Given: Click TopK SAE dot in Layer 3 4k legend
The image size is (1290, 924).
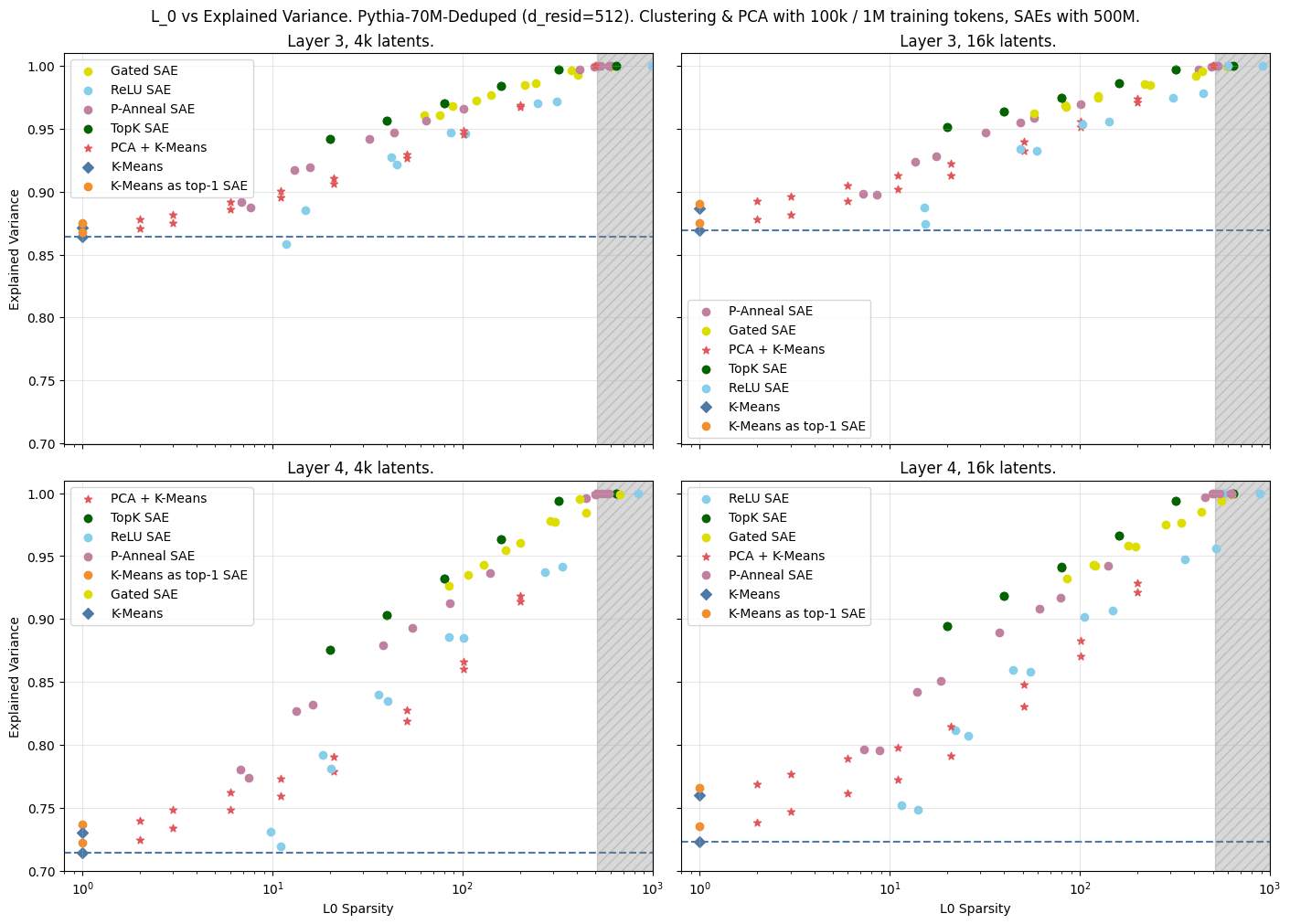Looking at the screenshot, I should [88, 129].
